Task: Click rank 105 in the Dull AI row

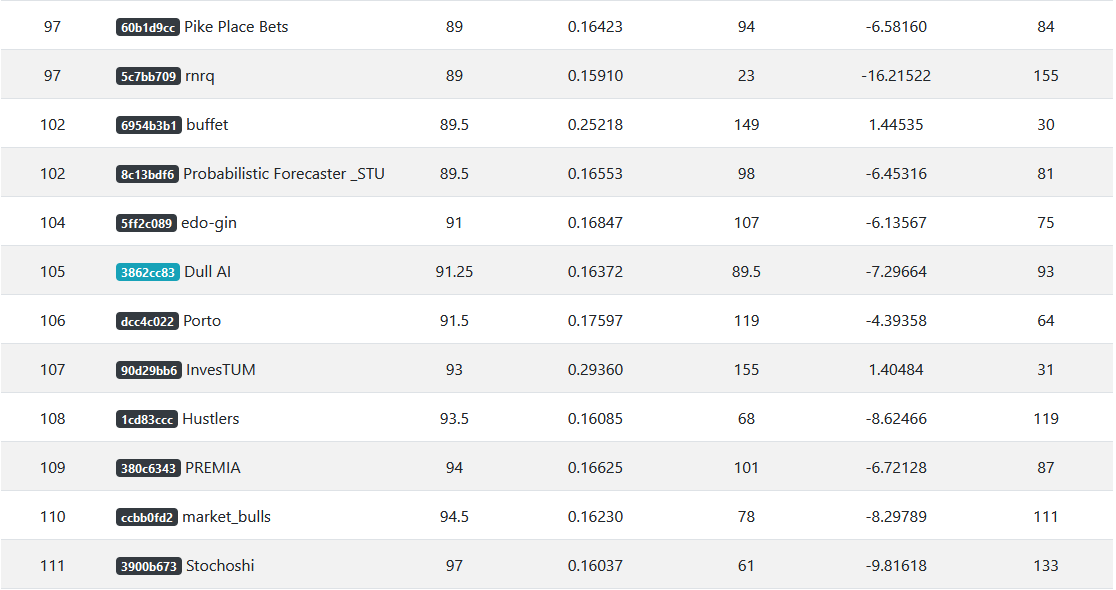Action: 53,272
